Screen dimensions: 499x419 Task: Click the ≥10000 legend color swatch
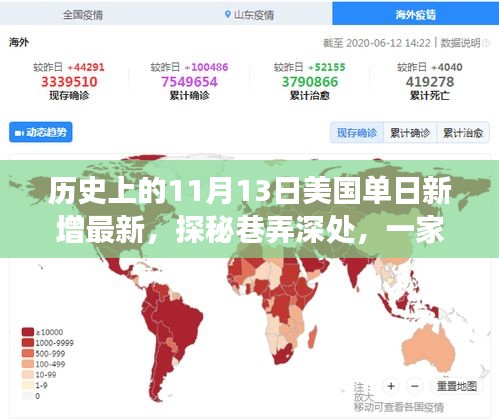point(28,332)
